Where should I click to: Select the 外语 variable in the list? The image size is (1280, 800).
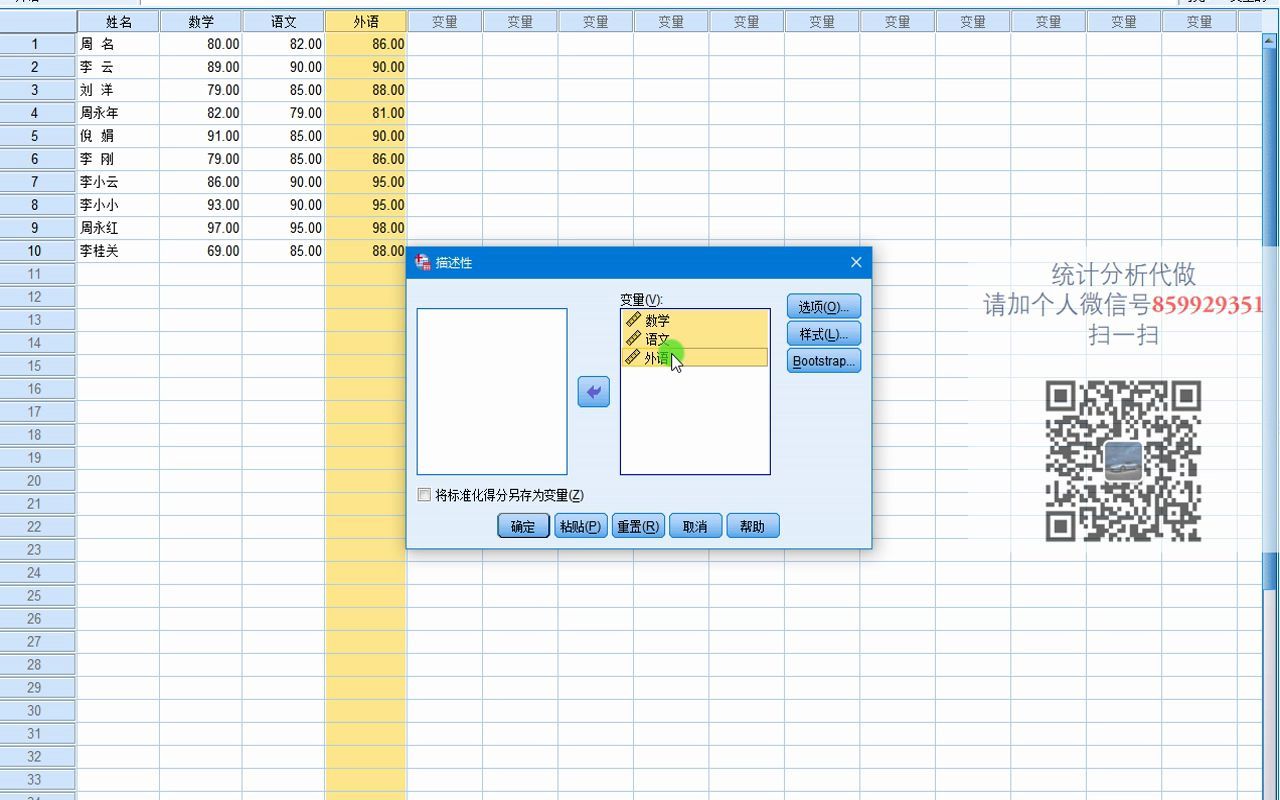pyautogui.click(x=695, y=357)
